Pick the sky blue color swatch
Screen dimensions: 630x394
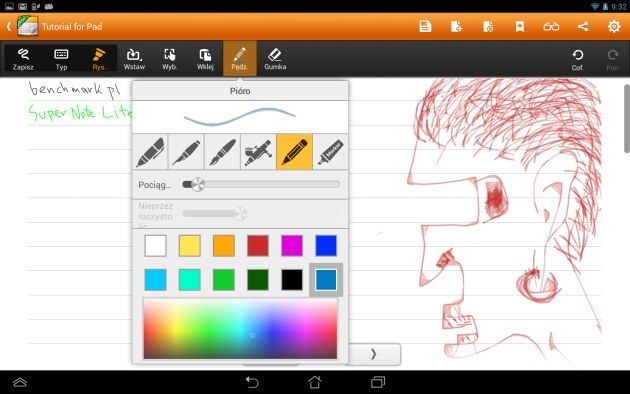click(x=155, y=280)
